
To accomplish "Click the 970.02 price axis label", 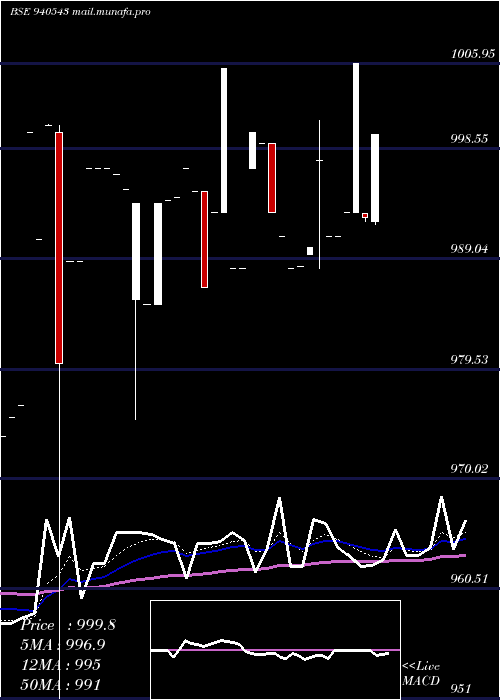I will (x=469, y=469).
